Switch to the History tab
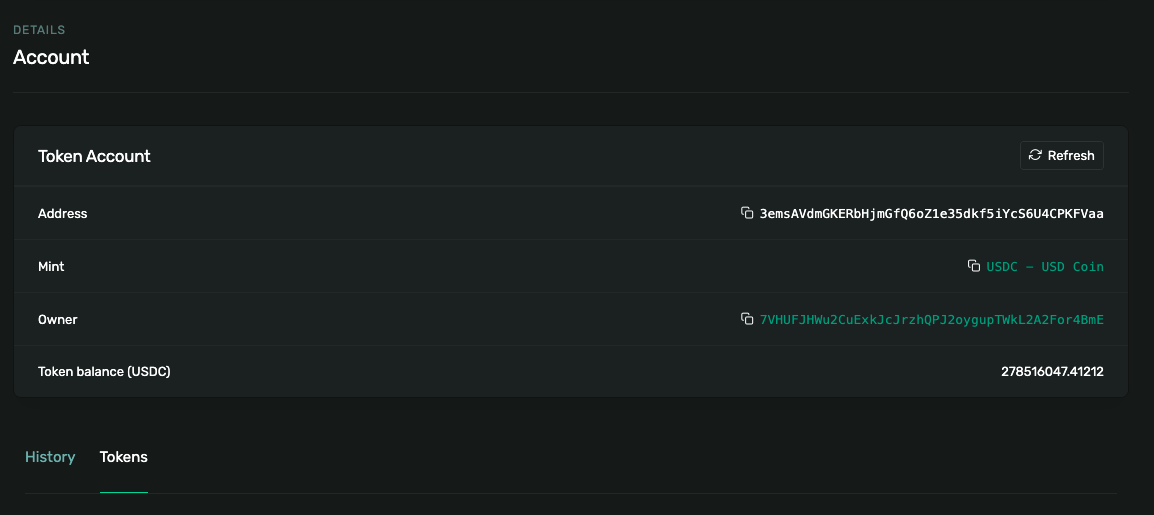 [50, 457]
